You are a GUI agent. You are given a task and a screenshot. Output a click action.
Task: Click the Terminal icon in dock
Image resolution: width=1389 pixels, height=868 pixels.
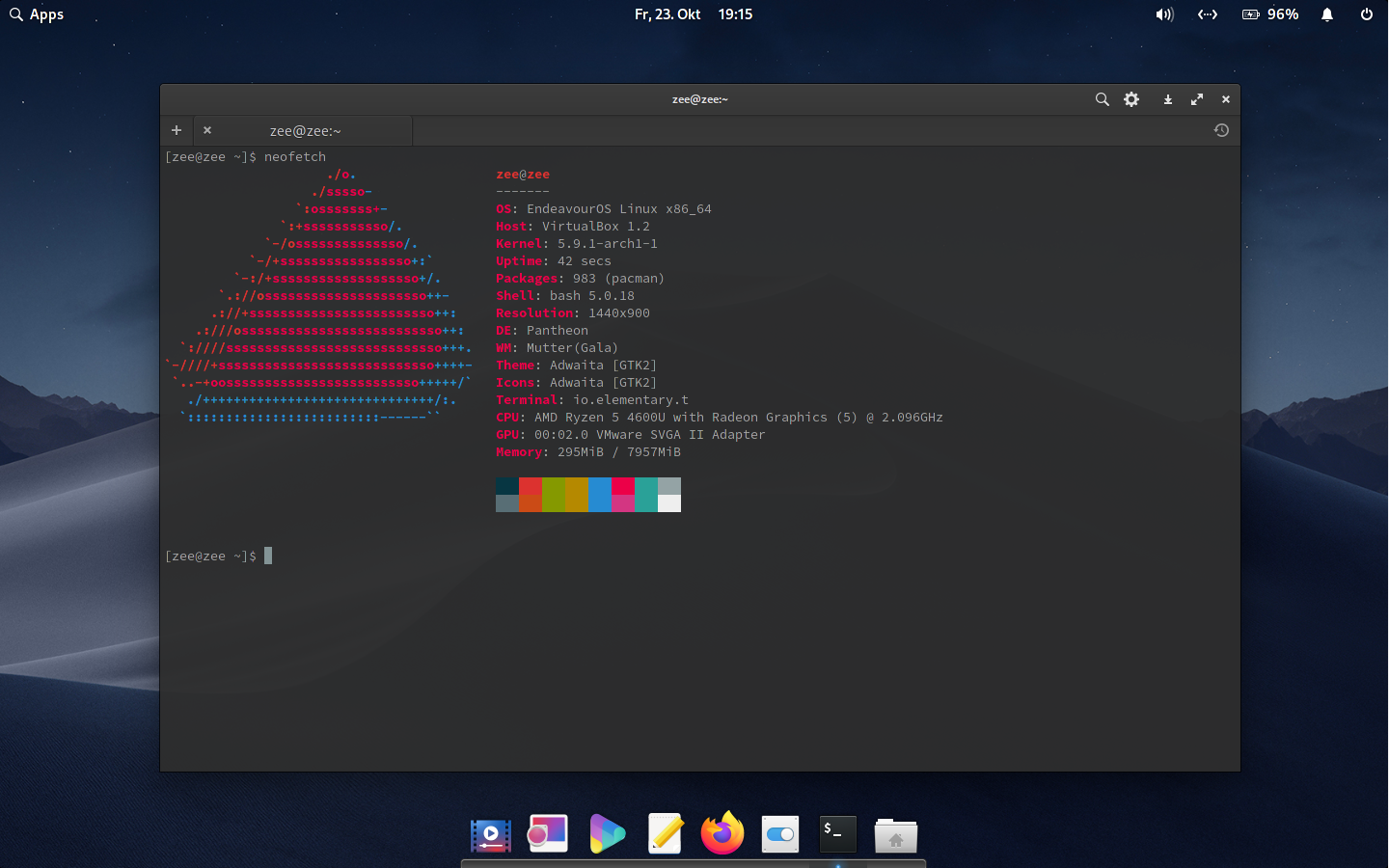[838, 833]
